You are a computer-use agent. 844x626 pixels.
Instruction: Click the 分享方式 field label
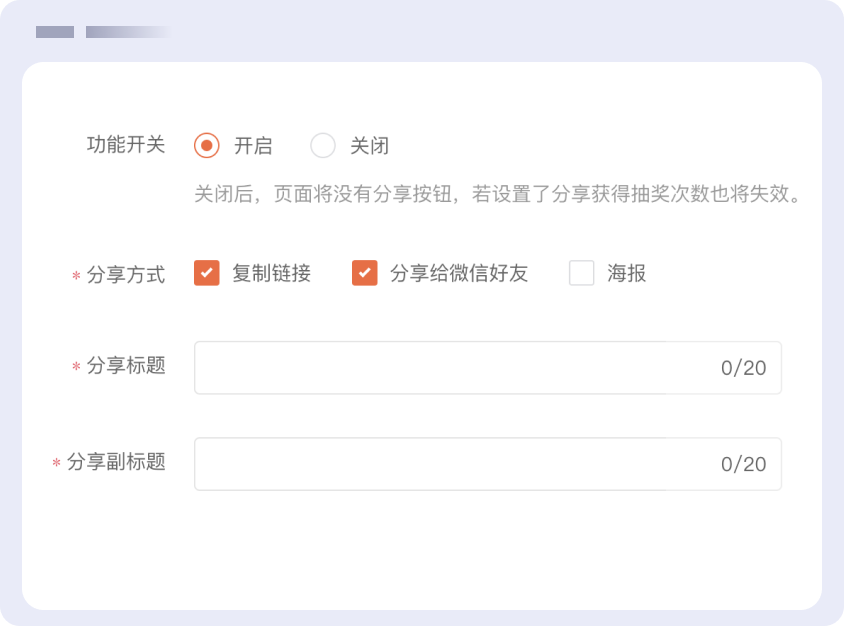click(126, 274)
